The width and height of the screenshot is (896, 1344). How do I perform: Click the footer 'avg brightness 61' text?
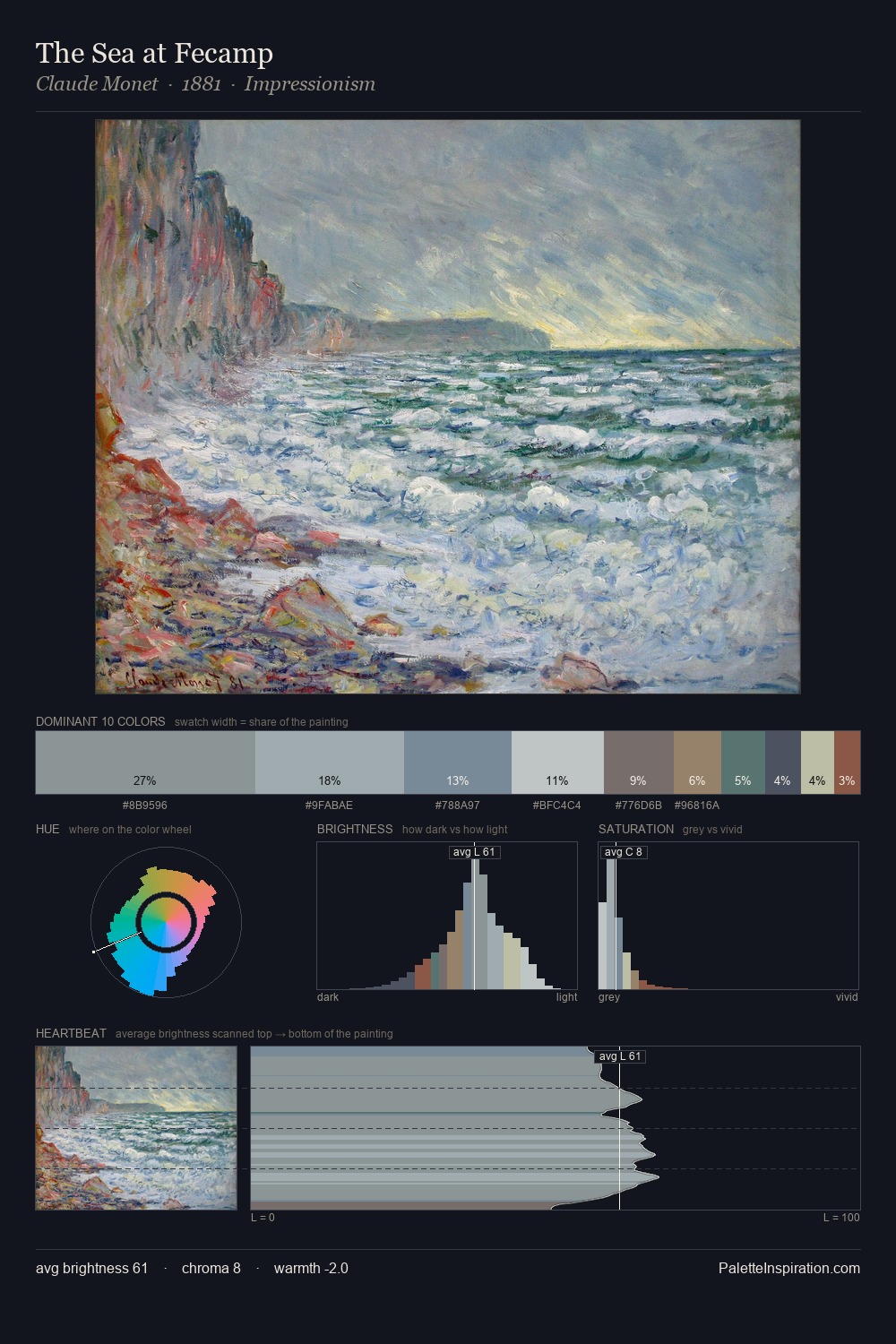(91, 1268)
